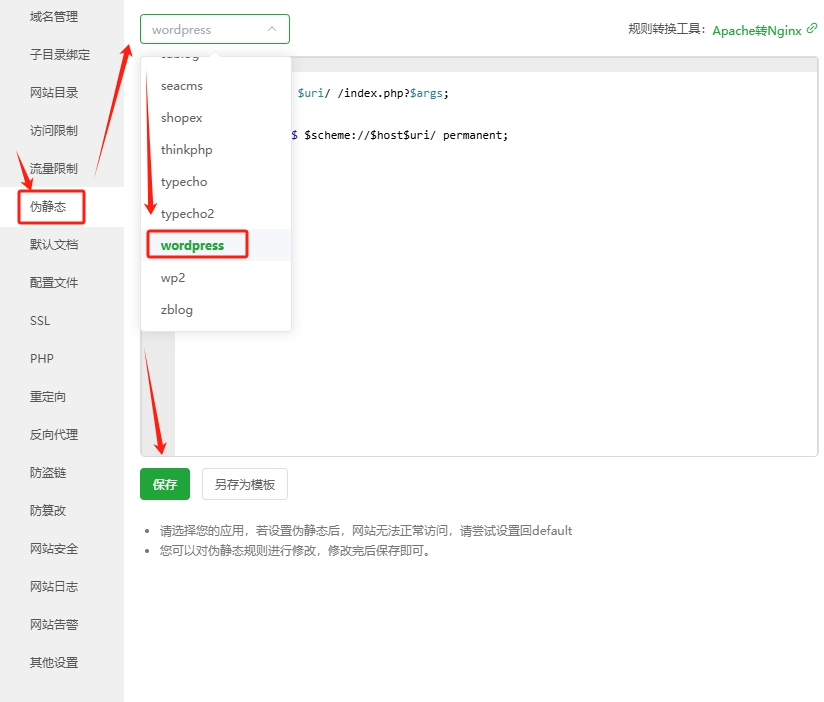Choose zblog from the dropdown
Screen dimensions: 824x702
coord(177,310)
